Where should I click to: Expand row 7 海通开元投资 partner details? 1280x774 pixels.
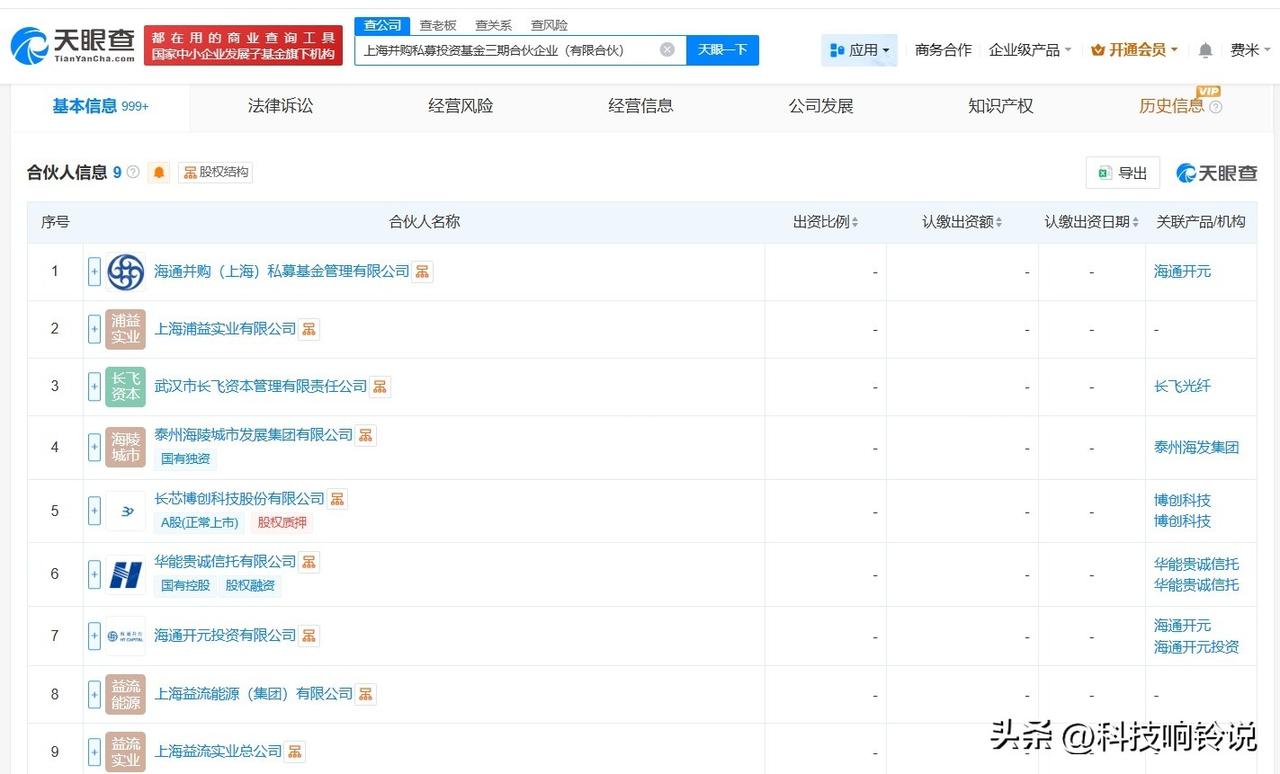(95, 636)
